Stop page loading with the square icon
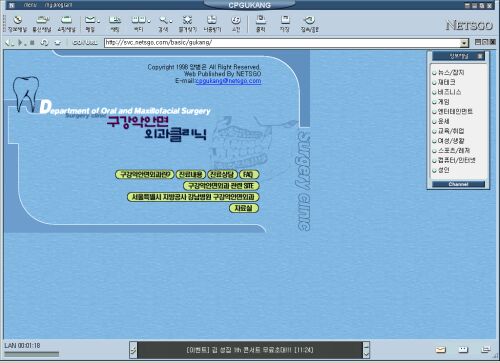This screenshot has height=363, width=500. click(32, 43)
